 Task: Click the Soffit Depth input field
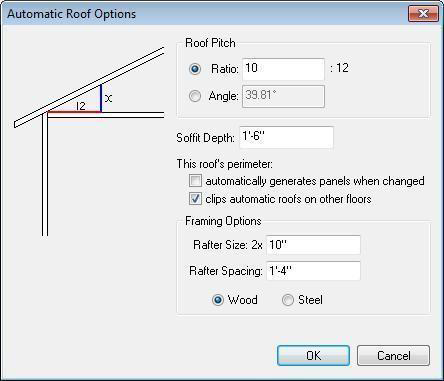pyautogui.click(x=286, y=137)
